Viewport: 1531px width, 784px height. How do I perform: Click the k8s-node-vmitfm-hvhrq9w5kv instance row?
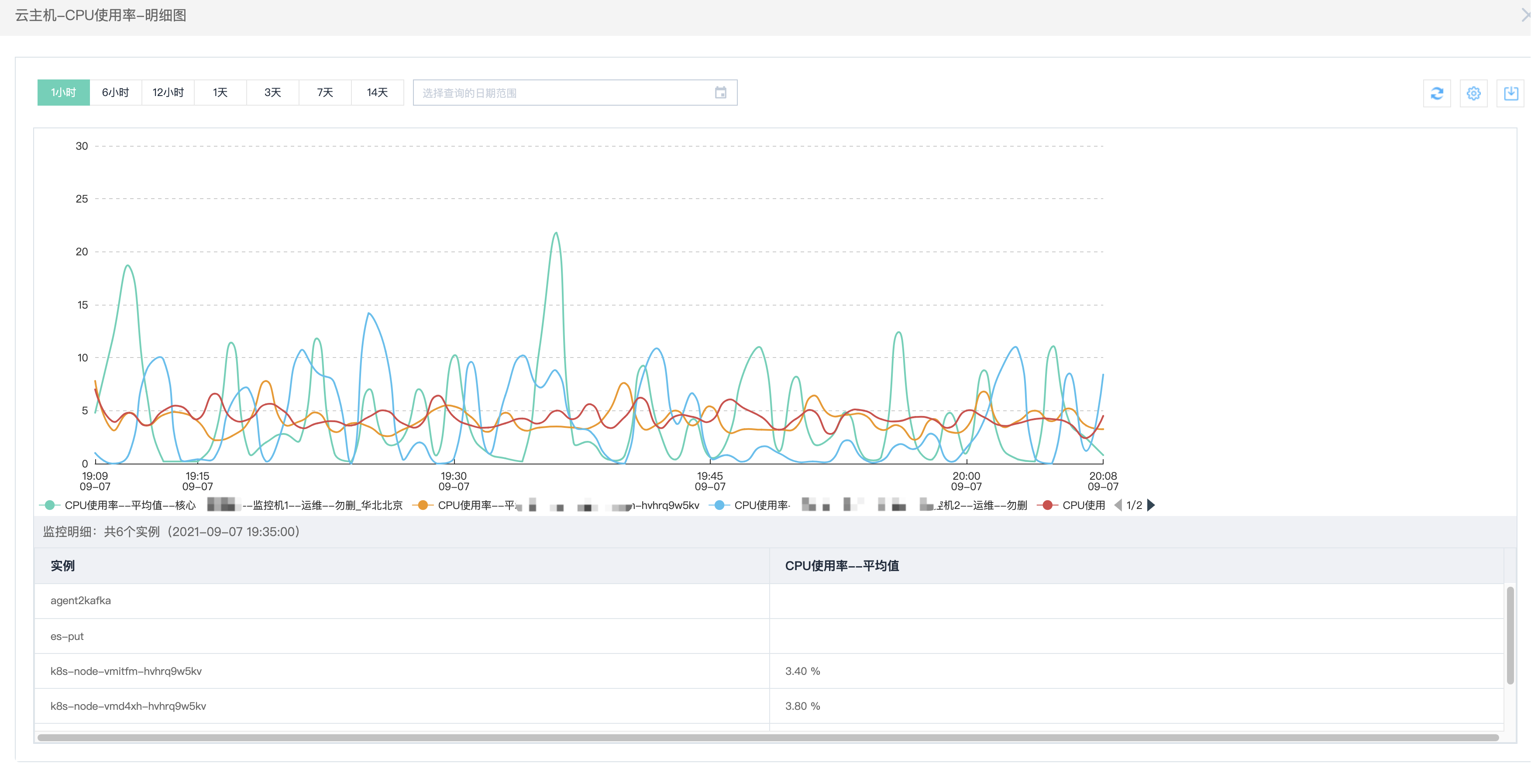tap(126, 671)
